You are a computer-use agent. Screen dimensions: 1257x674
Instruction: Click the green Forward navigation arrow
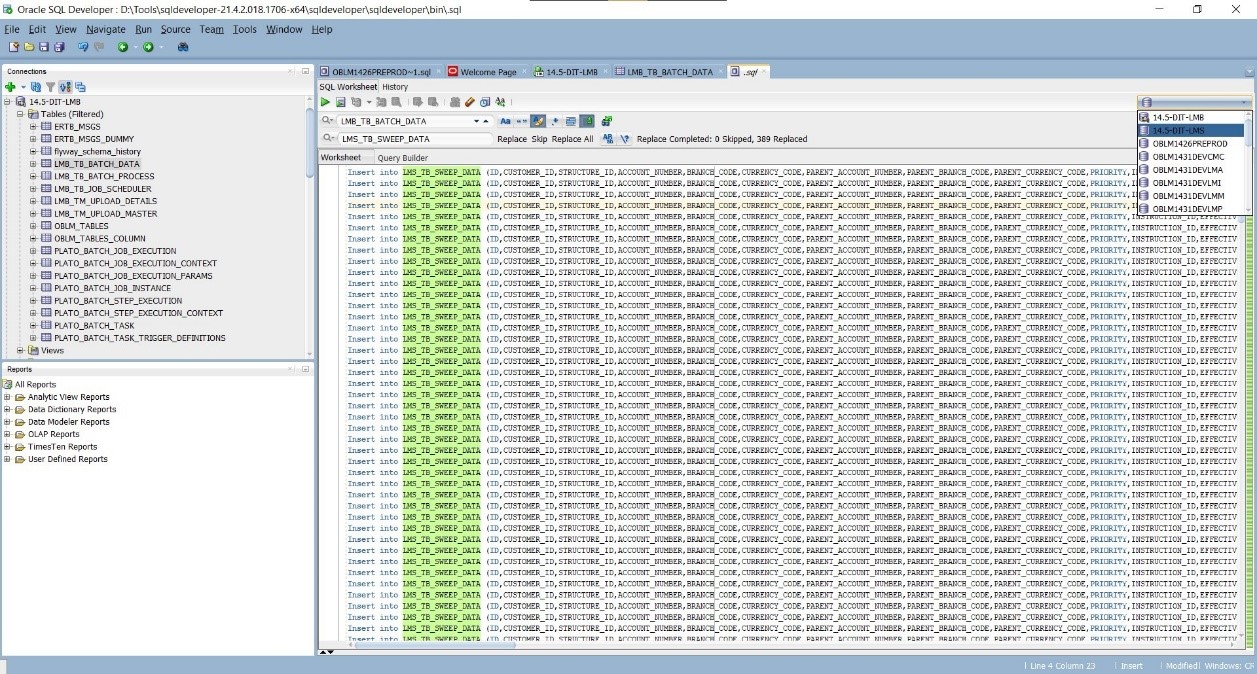[148, 47]
